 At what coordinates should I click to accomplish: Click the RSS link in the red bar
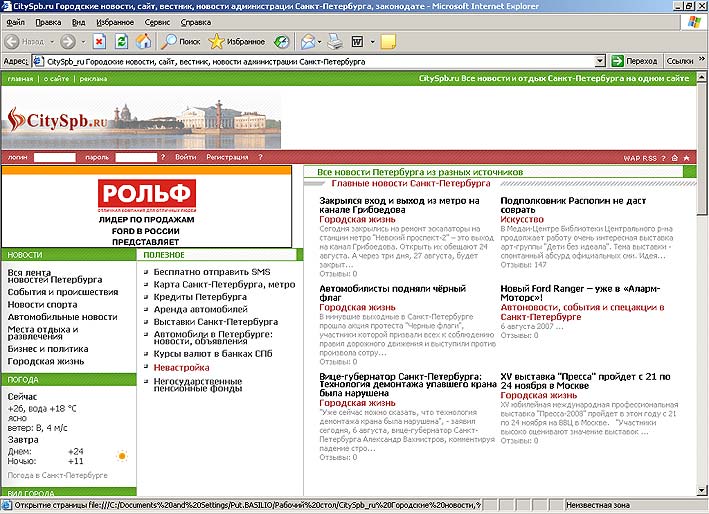click(x=649, y=158)
